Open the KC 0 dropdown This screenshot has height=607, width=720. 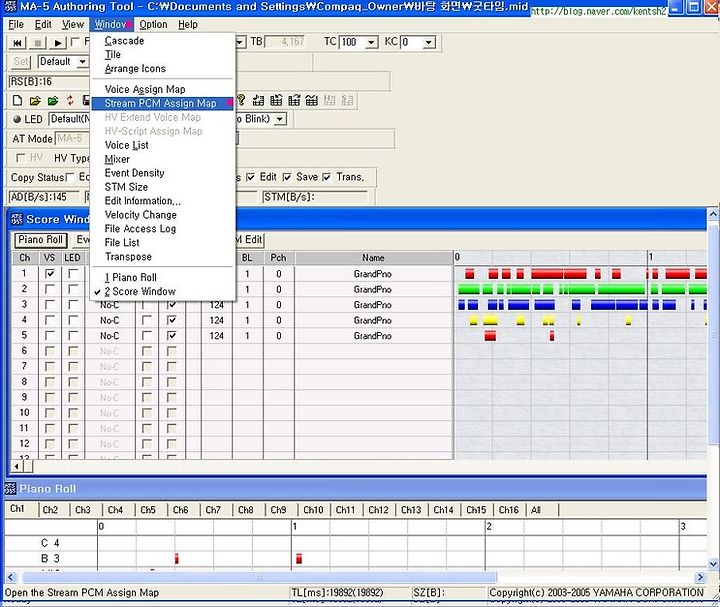pos(428,43)
